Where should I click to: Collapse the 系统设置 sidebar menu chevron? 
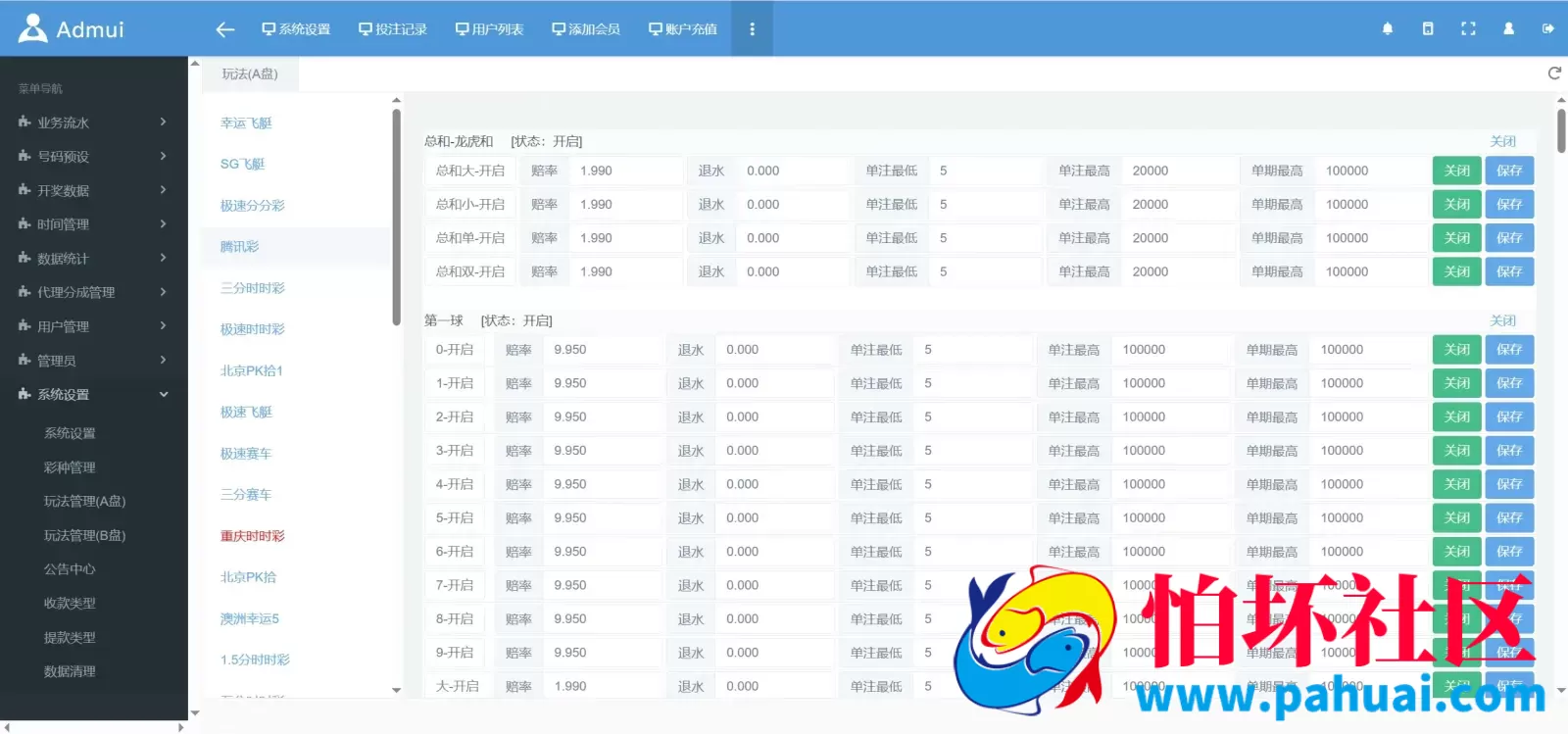[x=164, y=394]
